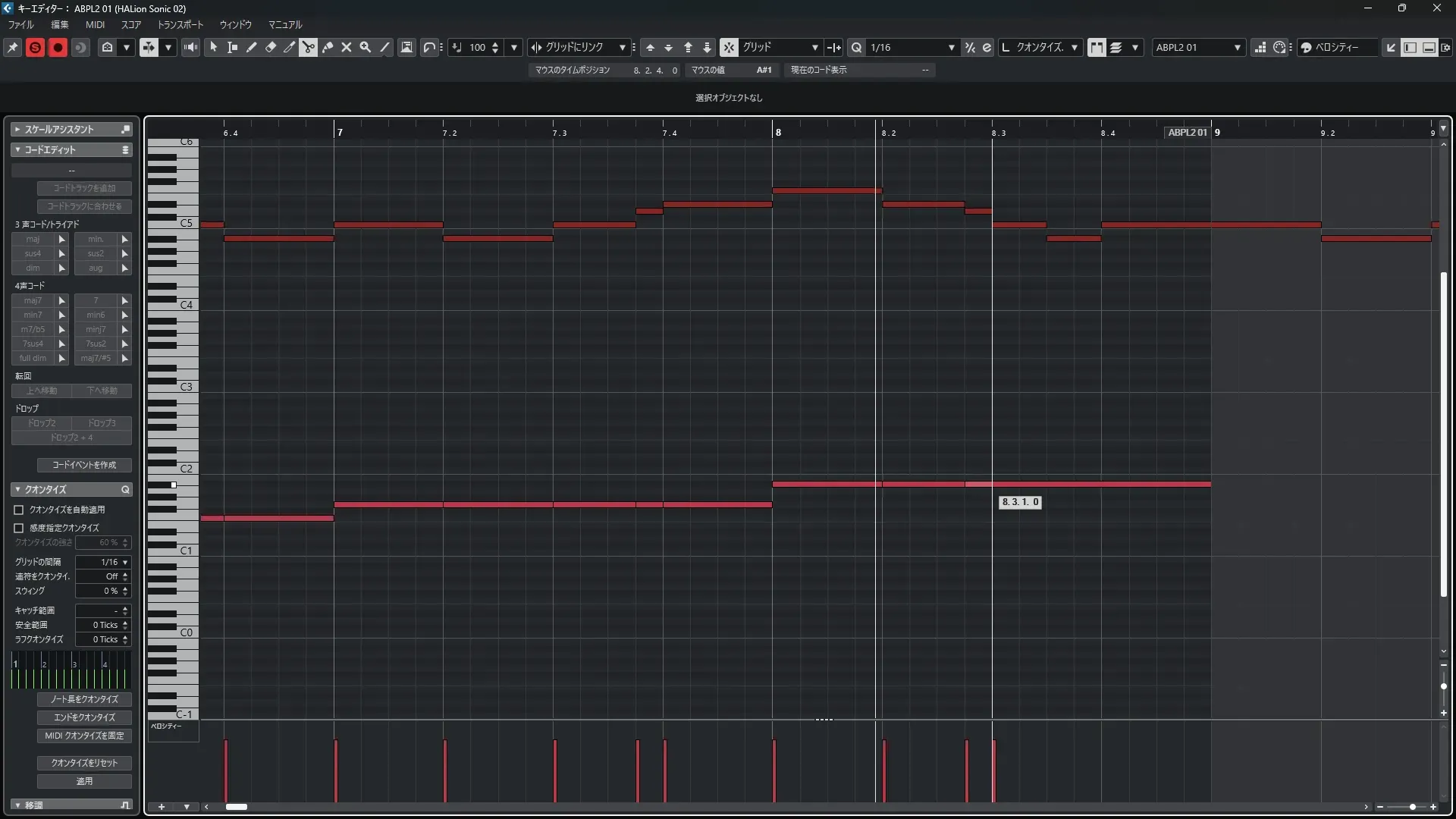Click the red Record in Editor button

(58, 47)
